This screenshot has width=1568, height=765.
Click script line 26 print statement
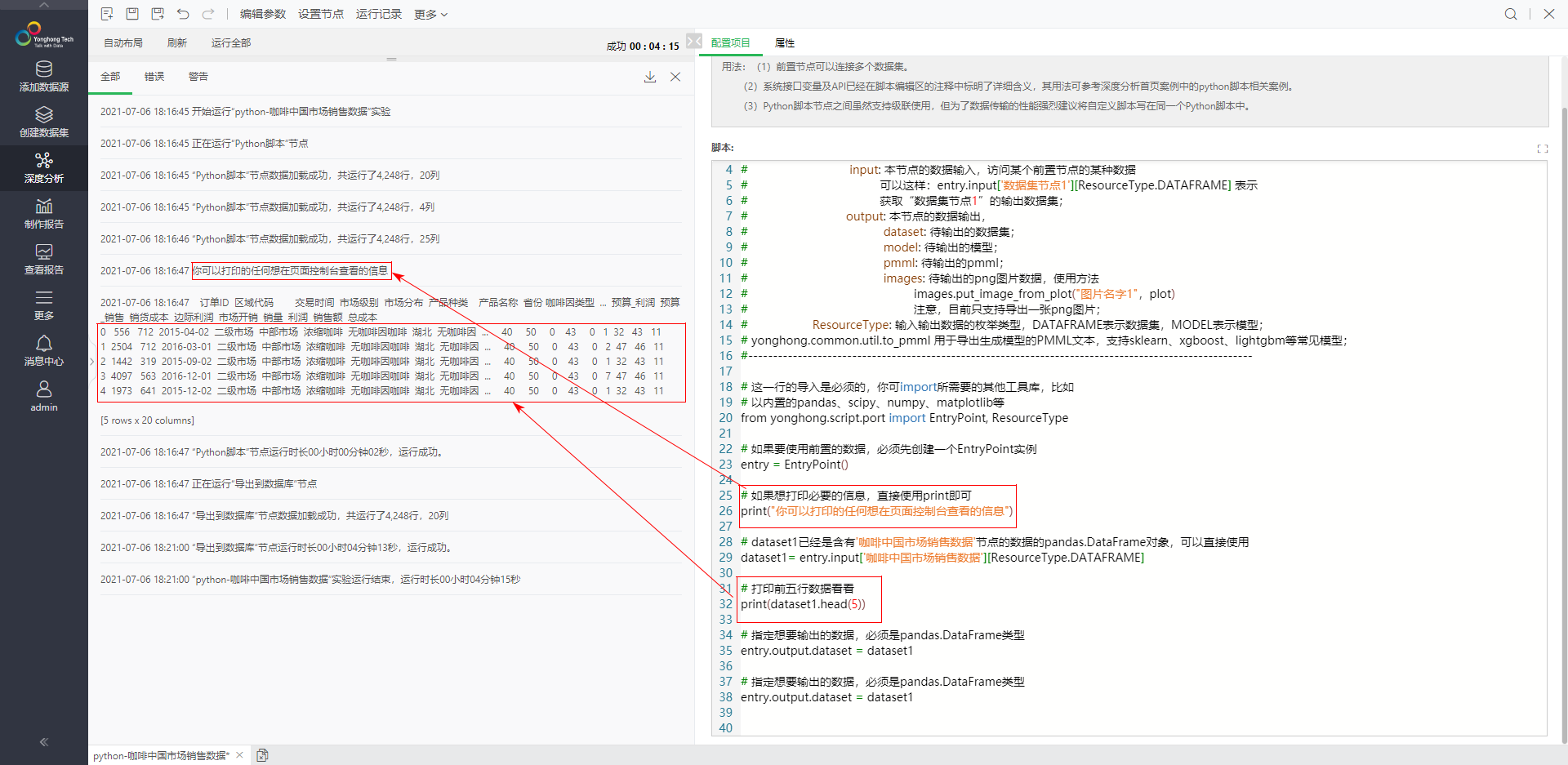(876, 511)
